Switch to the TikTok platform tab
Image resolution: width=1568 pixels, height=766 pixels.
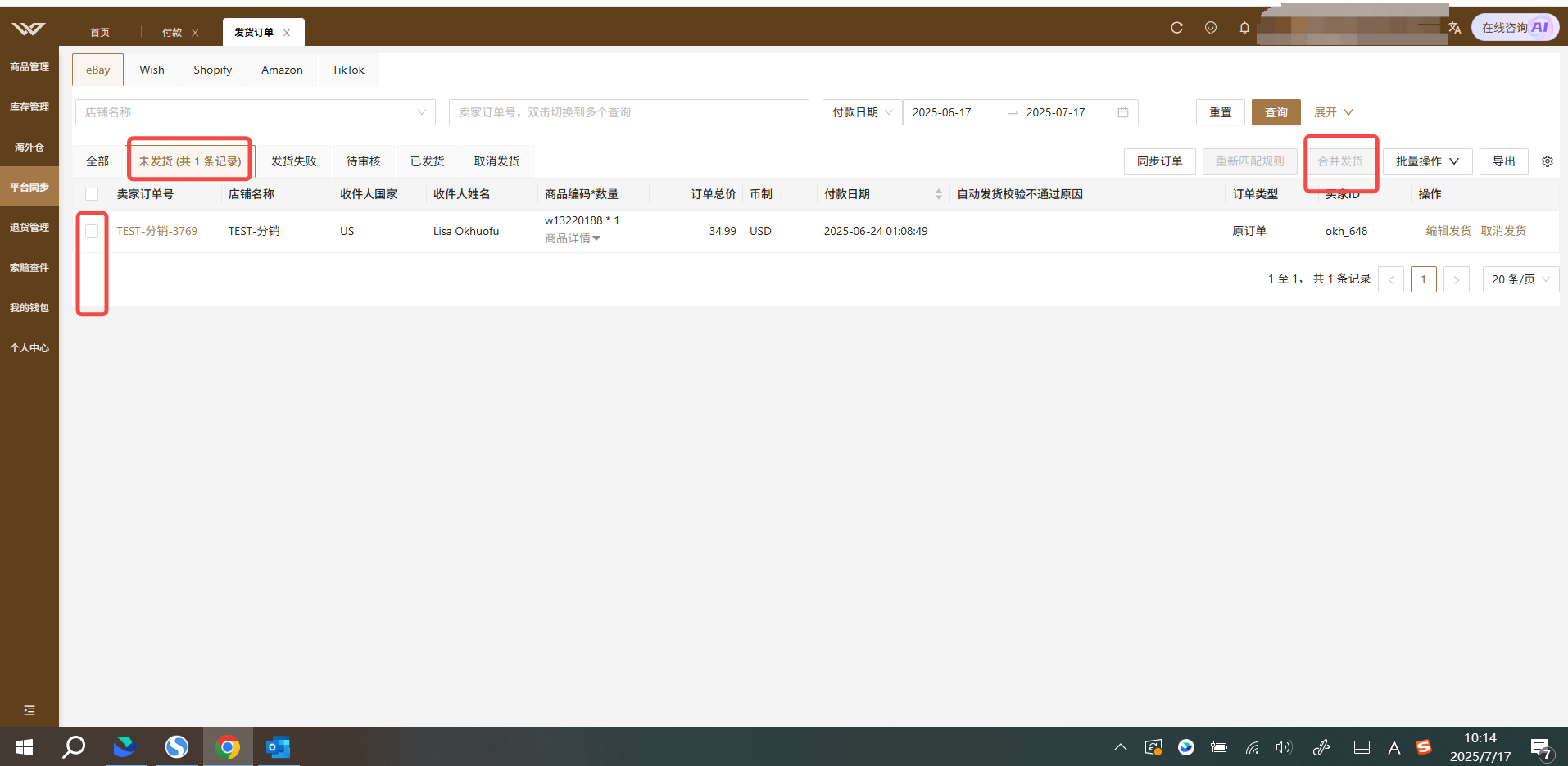click(348, 70)
